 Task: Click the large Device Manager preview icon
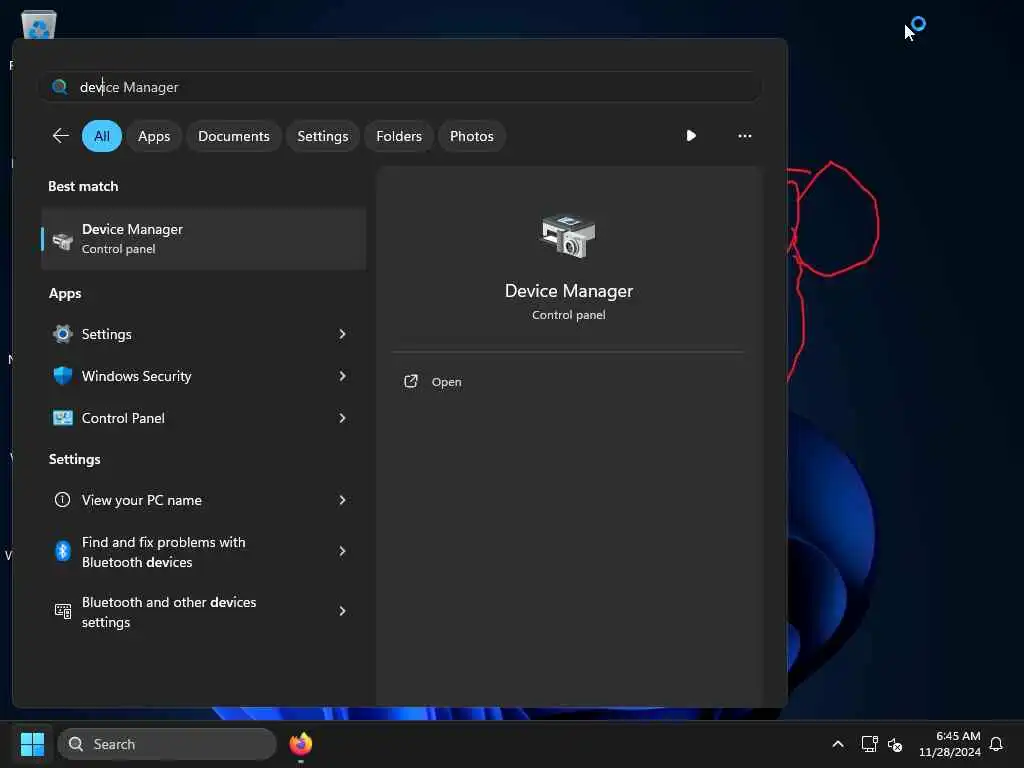click(x=568, y=236)
